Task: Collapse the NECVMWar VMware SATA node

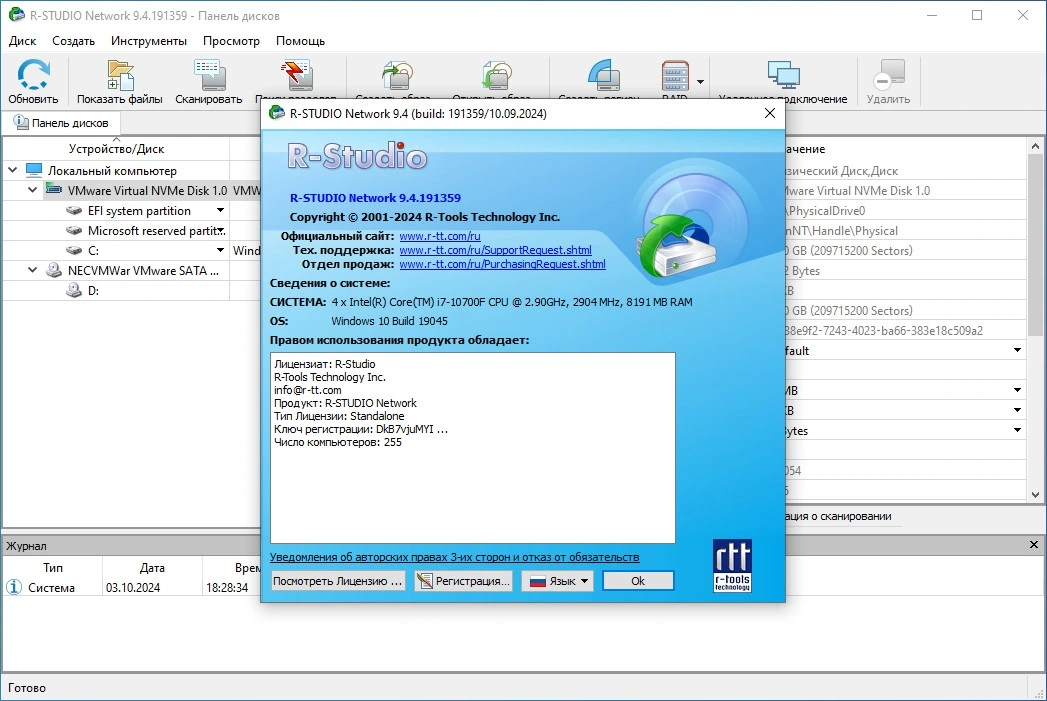Action: point(32,270)
